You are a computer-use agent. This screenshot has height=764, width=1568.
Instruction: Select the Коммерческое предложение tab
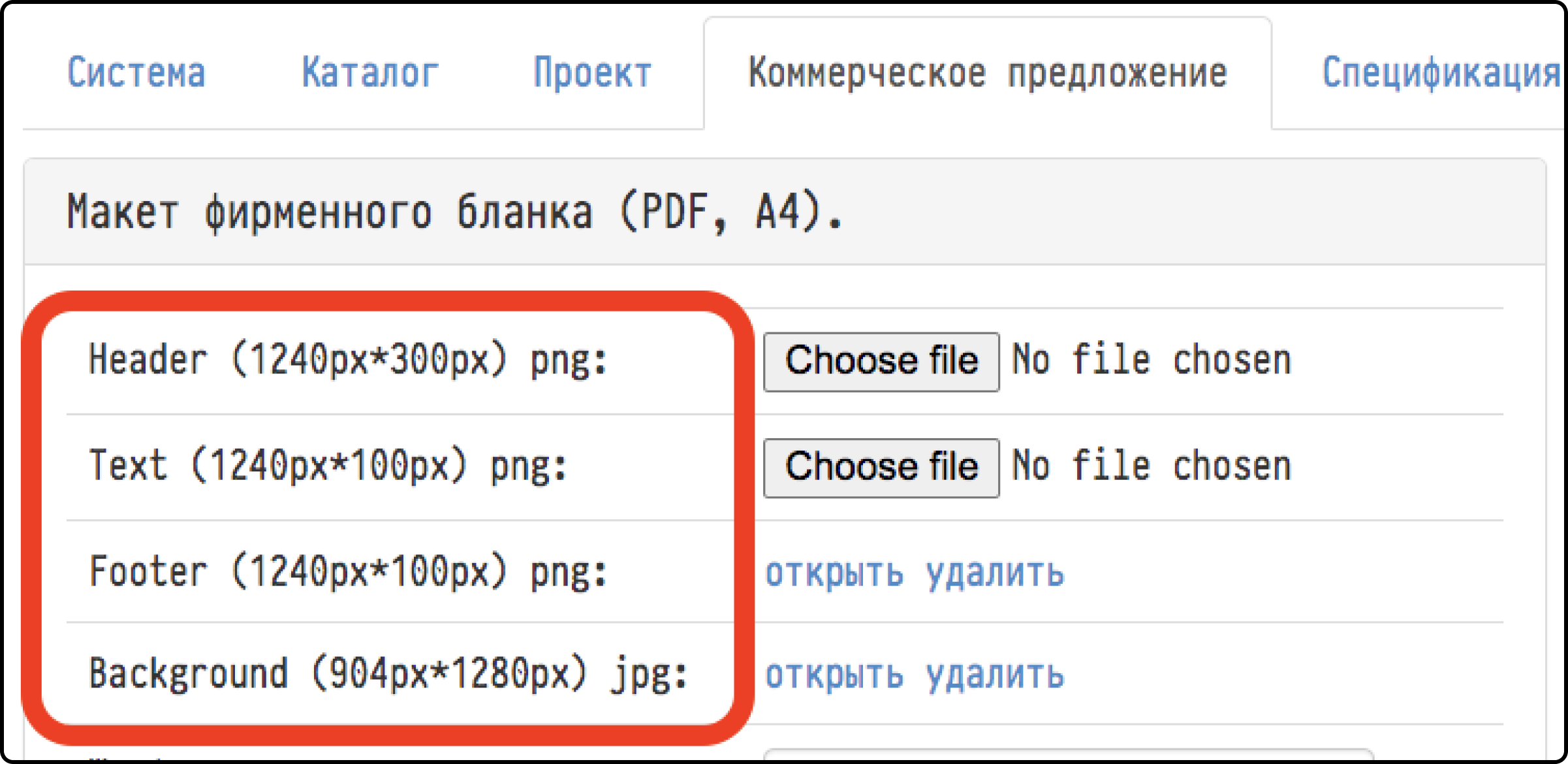(987, 73)
